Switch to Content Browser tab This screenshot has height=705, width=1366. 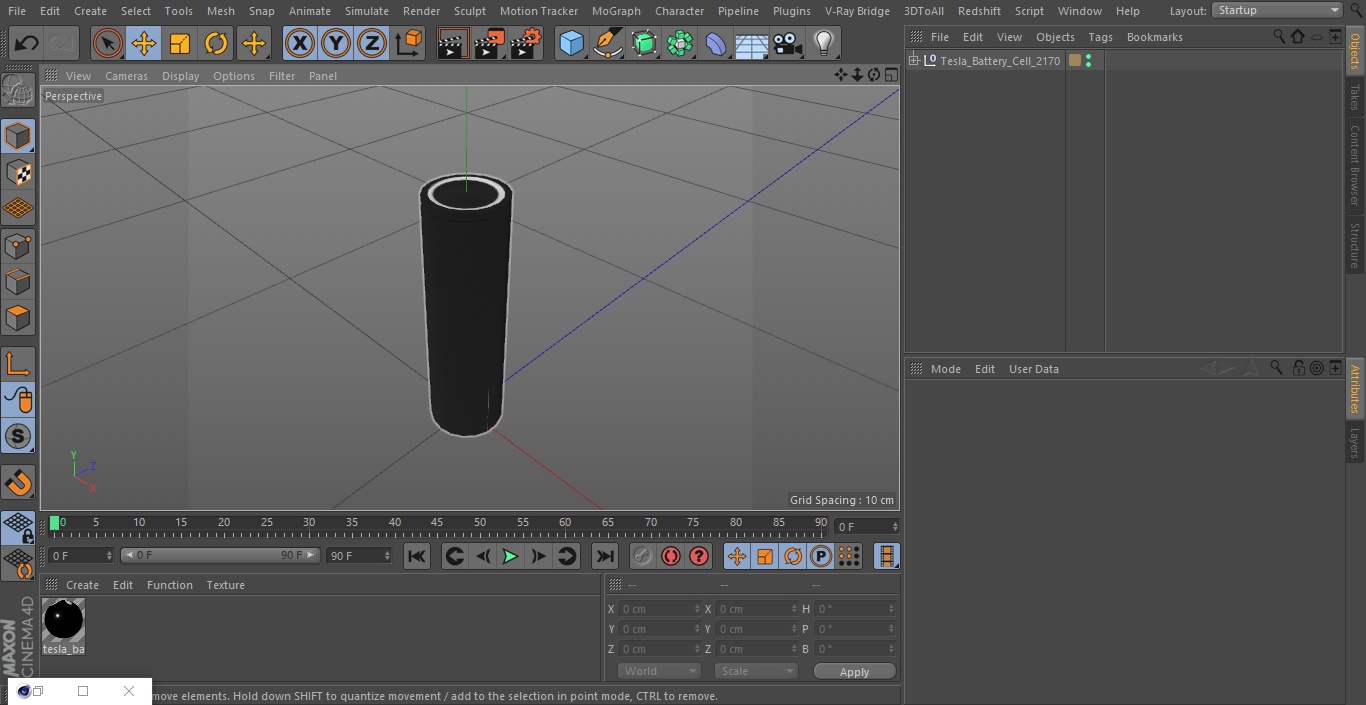1355,164
